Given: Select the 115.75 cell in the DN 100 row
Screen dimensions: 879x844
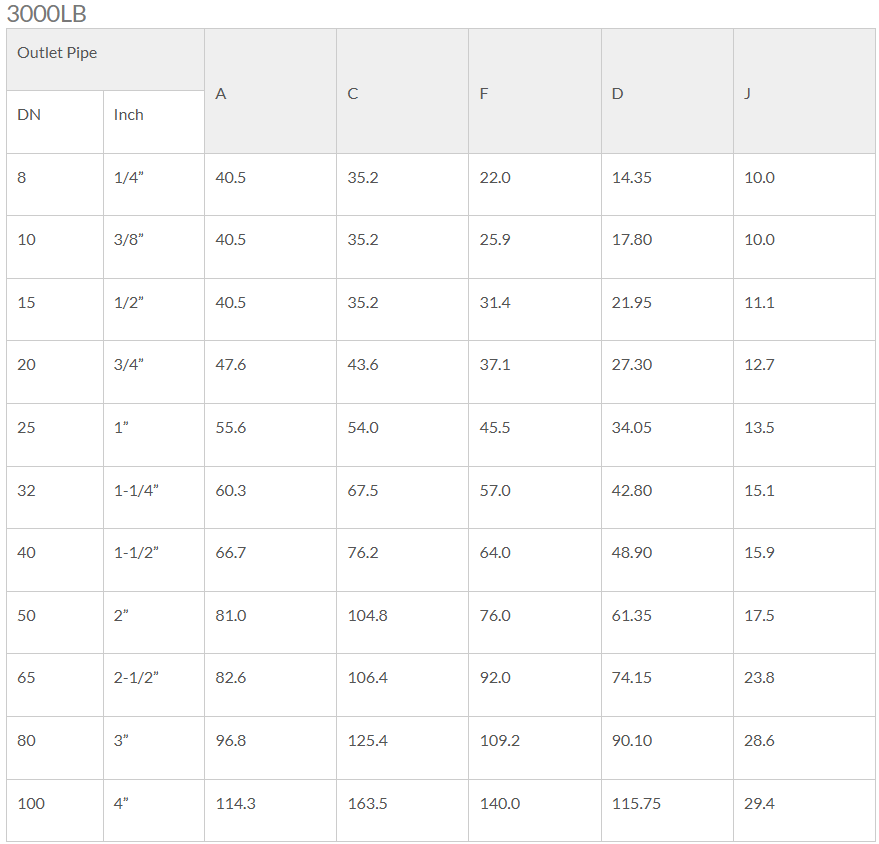Looking at the screenshot, I should (x=667, y=810).
